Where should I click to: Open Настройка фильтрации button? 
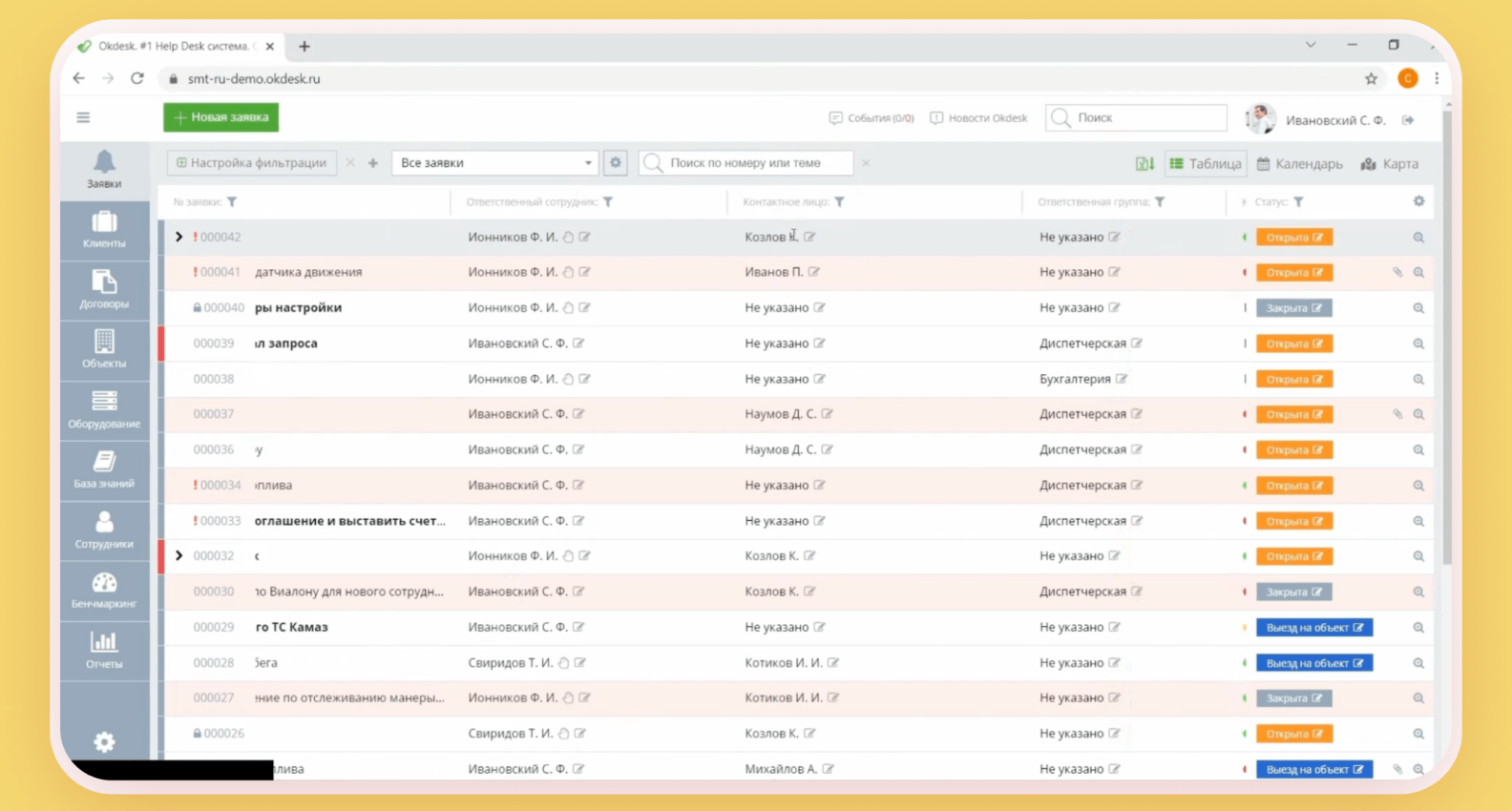(x=251, y=163)
